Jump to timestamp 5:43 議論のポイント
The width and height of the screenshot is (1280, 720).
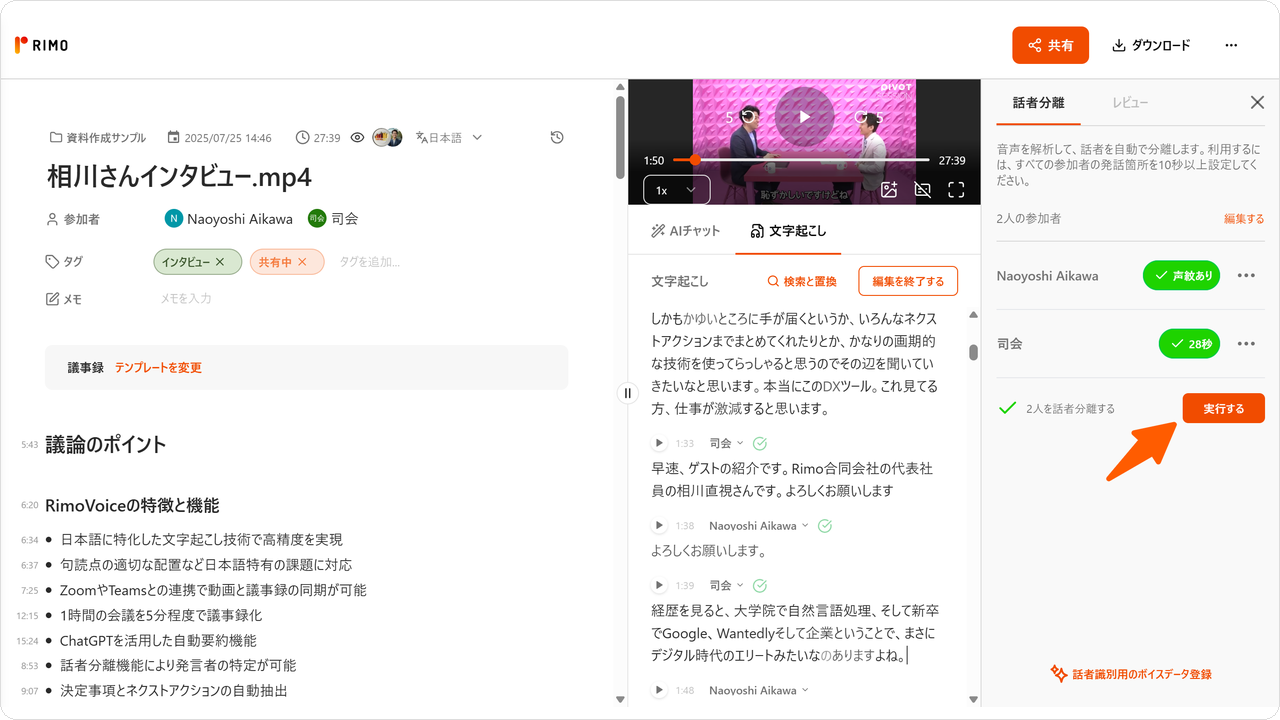(29, 444)
